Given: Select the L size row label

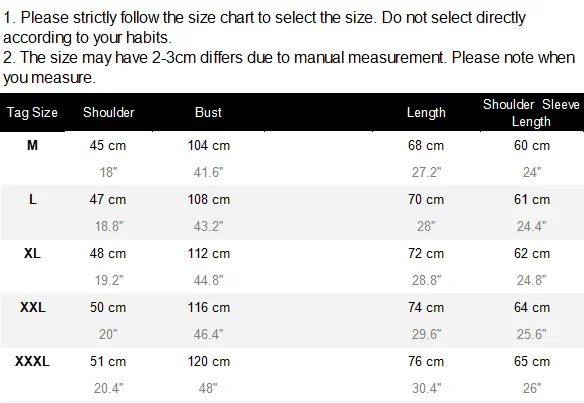Looking at the screenshot, I should coord(33,199).
